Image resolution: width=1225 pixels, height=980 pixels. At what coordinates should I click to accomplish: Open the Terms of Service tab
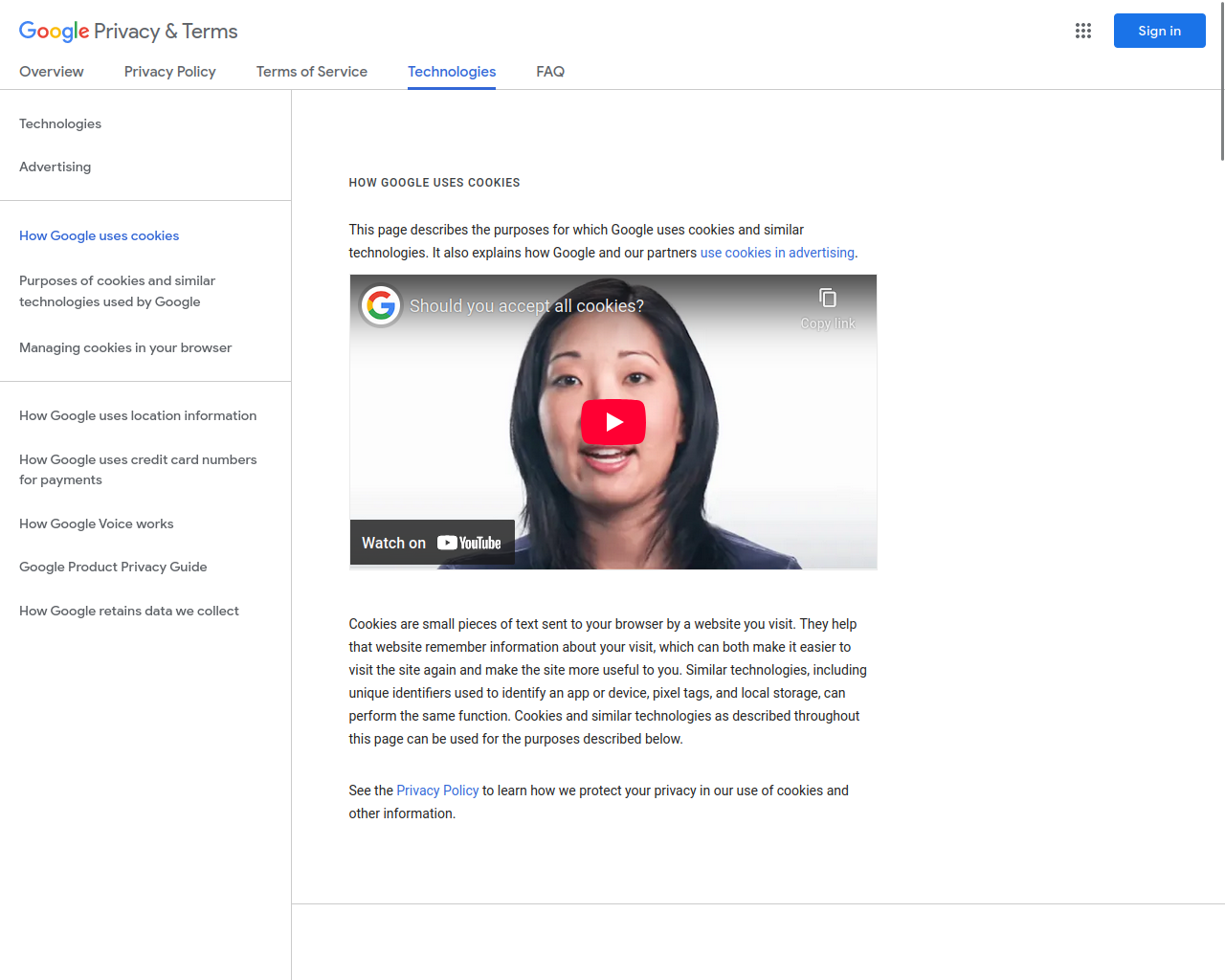coord(312,72)
